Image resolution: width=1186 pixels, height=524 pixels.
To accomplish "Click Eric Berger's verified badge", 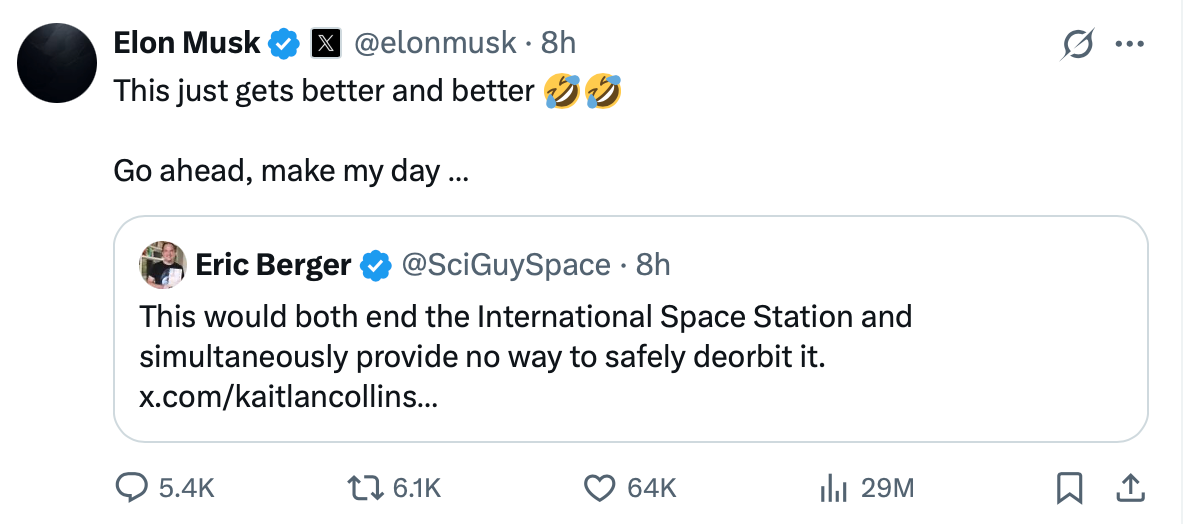I will (x=376, y=265).
